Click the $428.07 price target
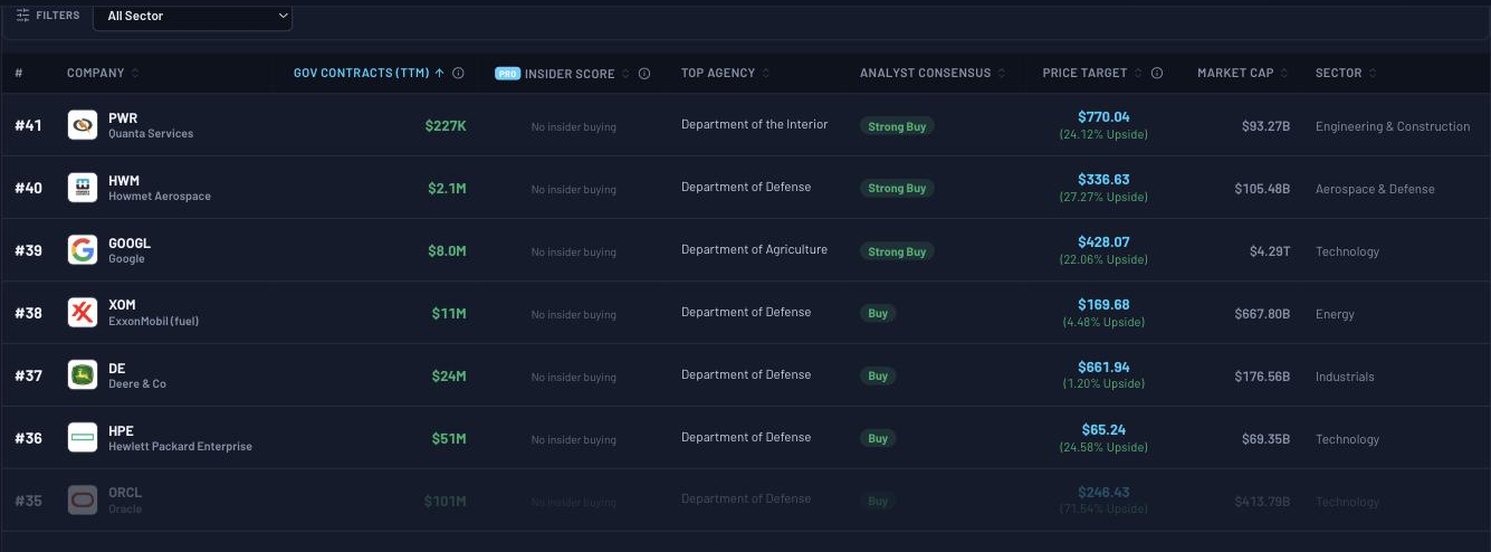1491x552 pixels. [x=1104, y=242]
